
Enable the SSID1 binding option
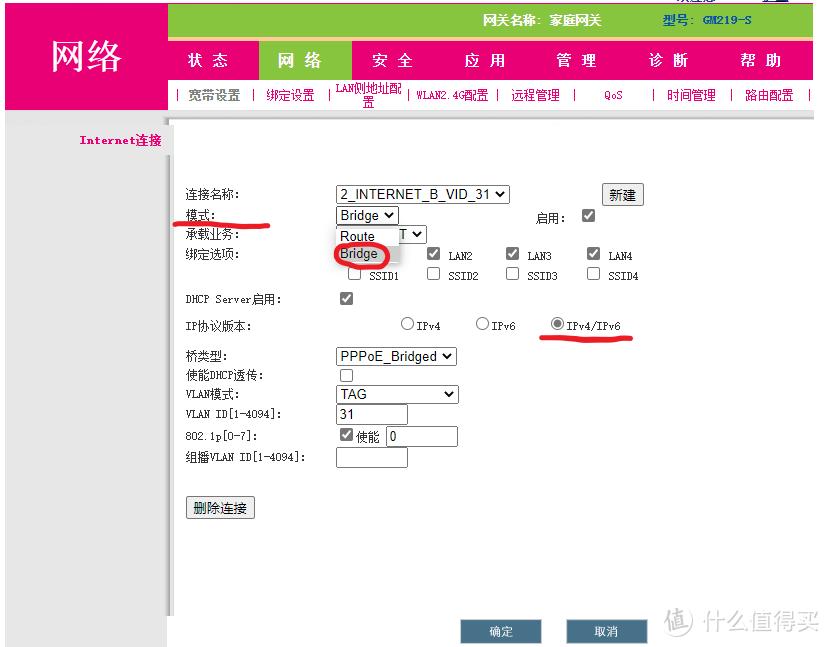(354, 273)
